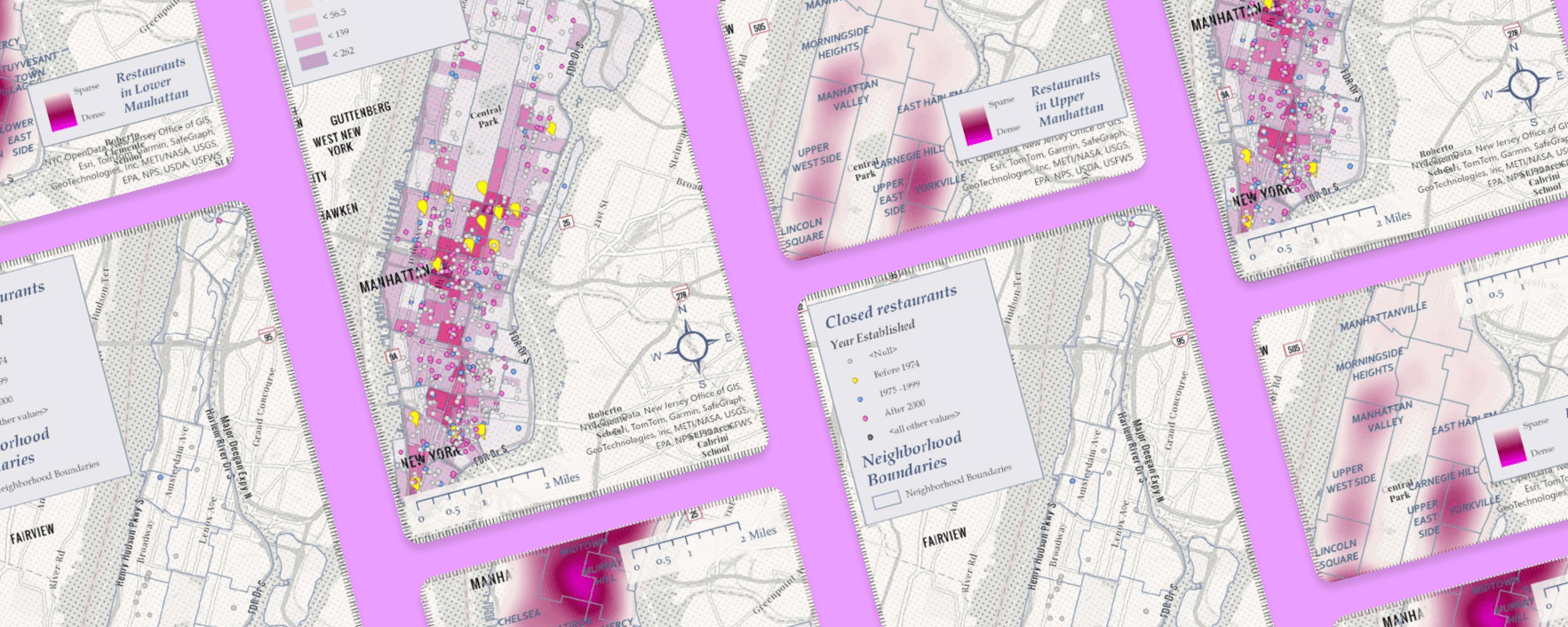Click the 278 shield above the large map's compass

[681, 294]
